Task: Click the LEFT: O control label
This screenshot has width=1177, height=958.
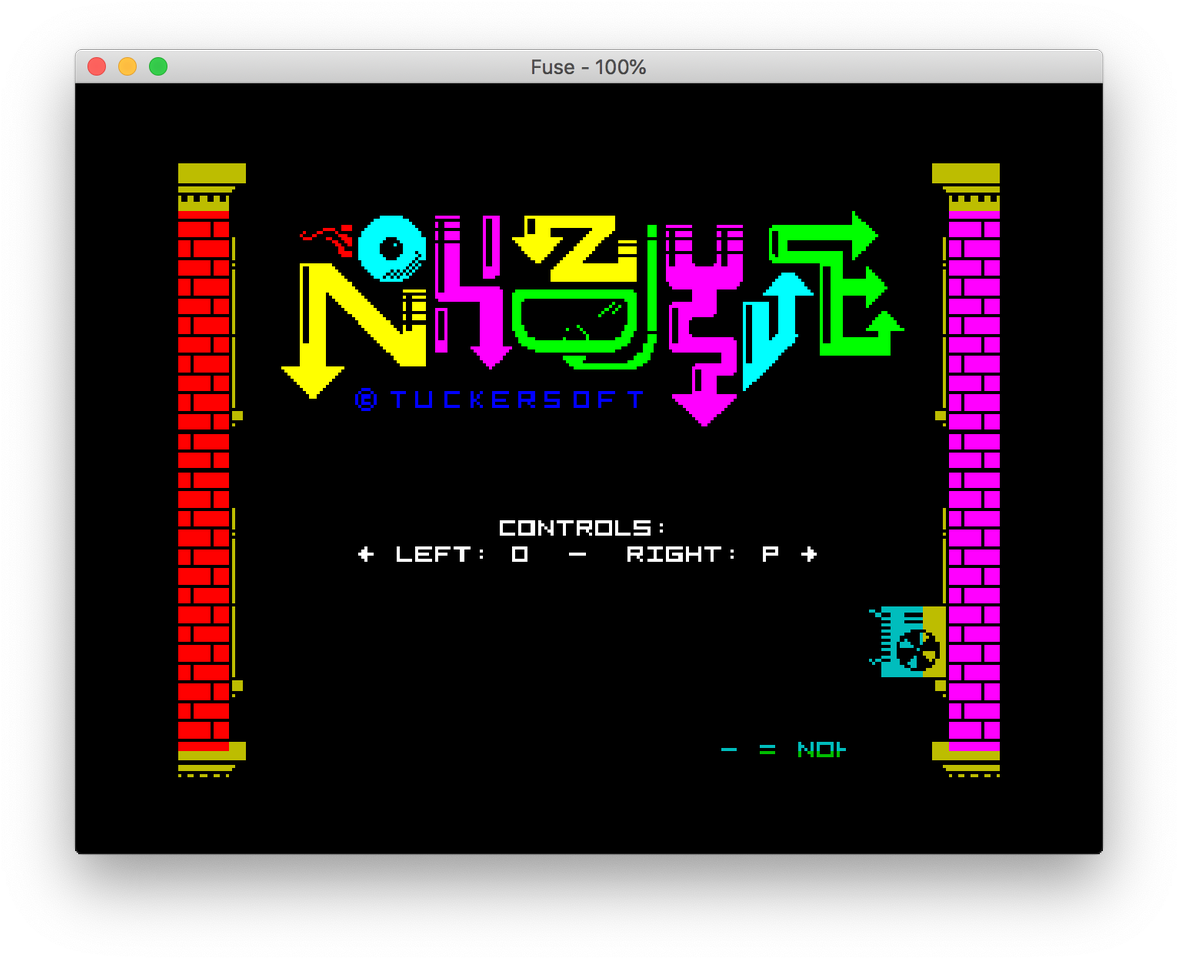Action: [x=461, y=554]
